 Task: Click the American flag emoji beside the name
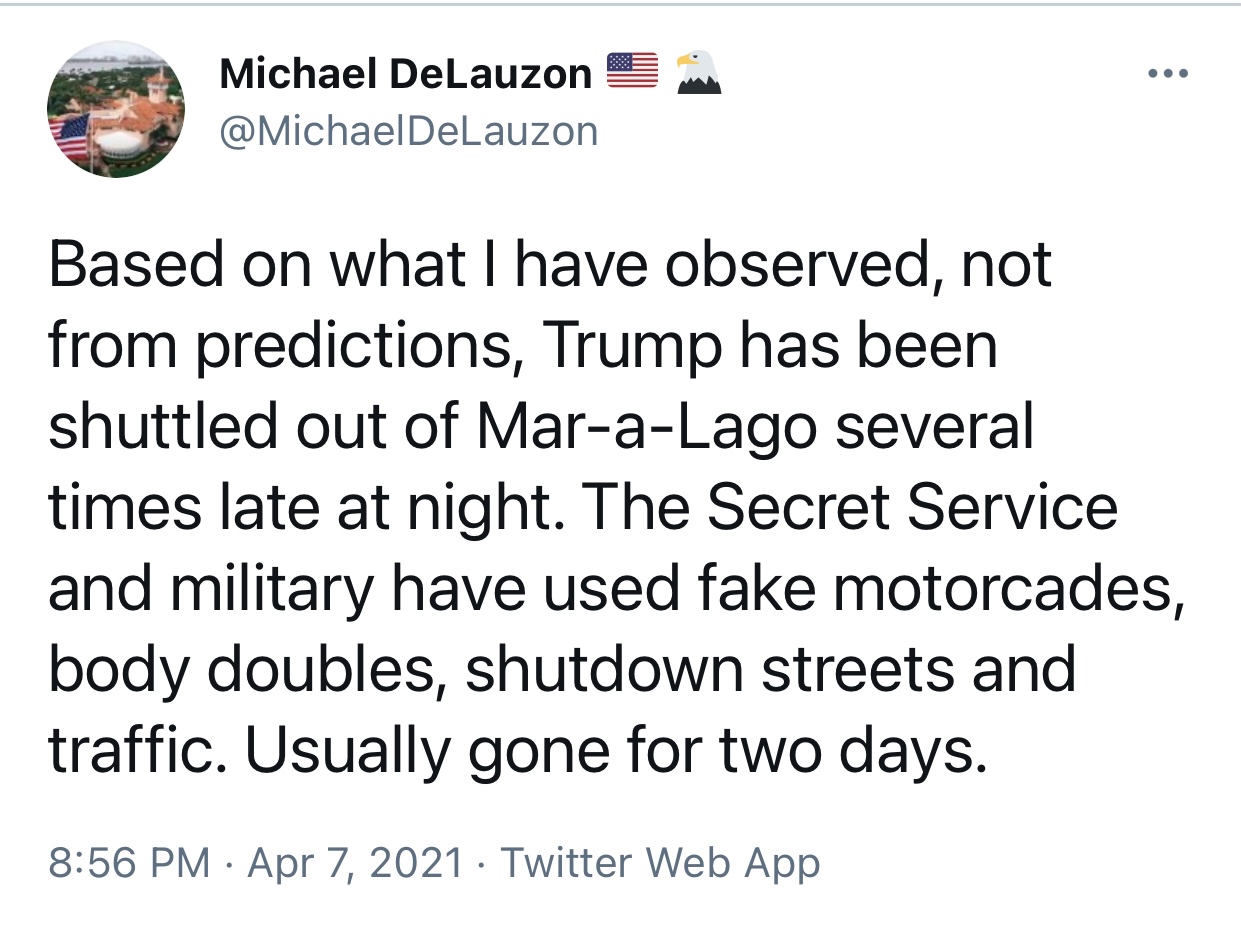coord(633,71)
